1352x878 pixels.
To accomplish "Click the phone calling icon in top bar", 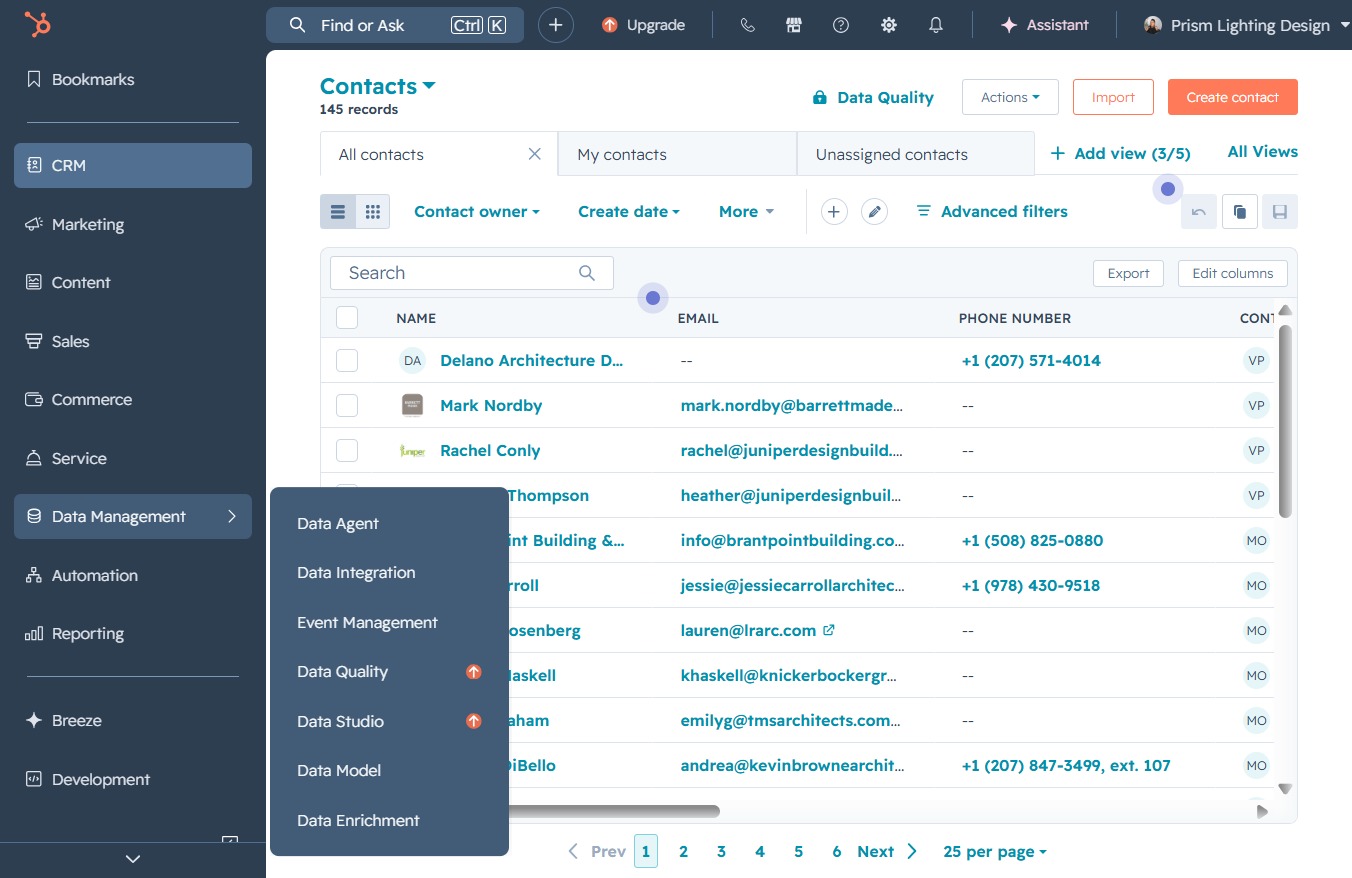I will point(748,25).
